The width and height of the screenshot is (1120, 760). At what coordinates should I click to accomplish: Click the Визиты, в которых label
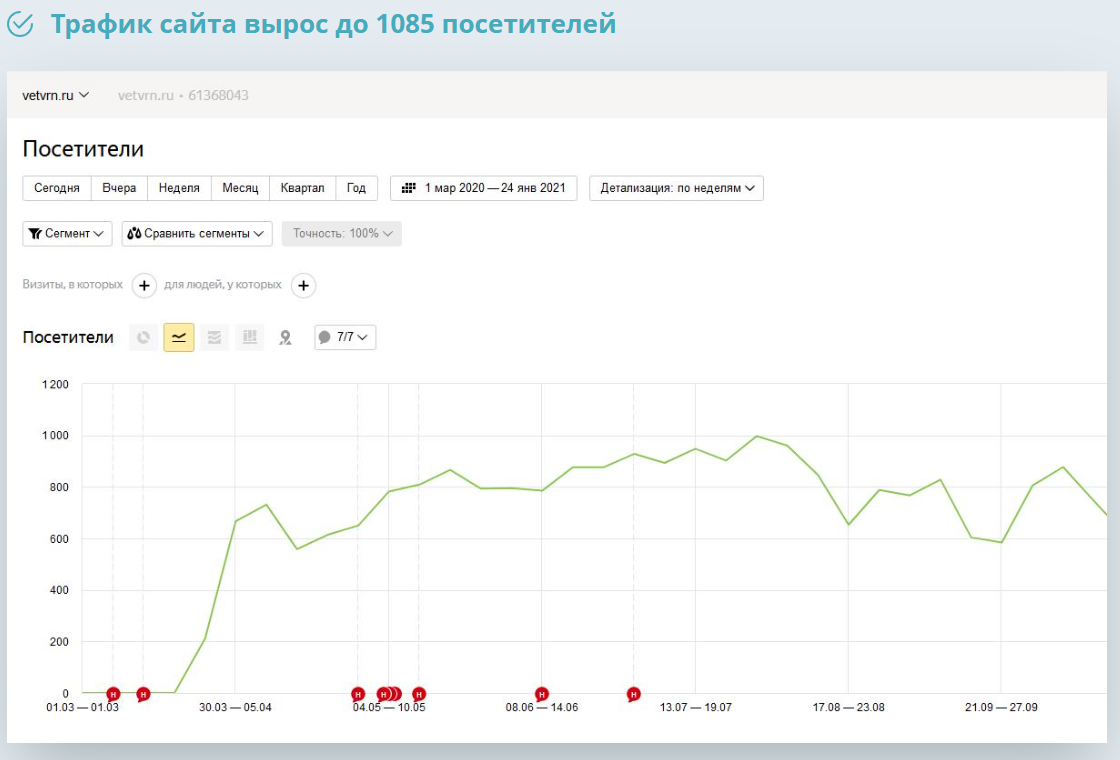[x=72, y=284]
